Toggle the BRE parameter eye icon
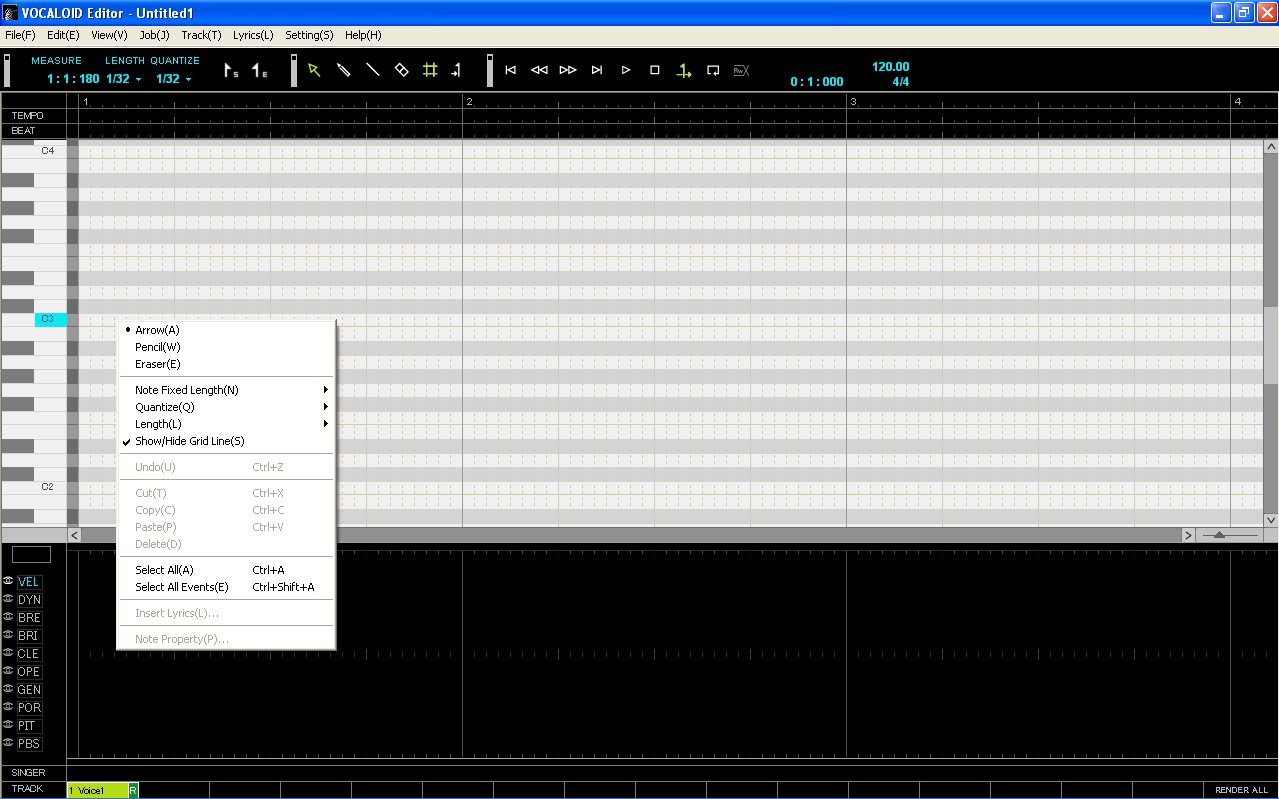 click(10, 617)
